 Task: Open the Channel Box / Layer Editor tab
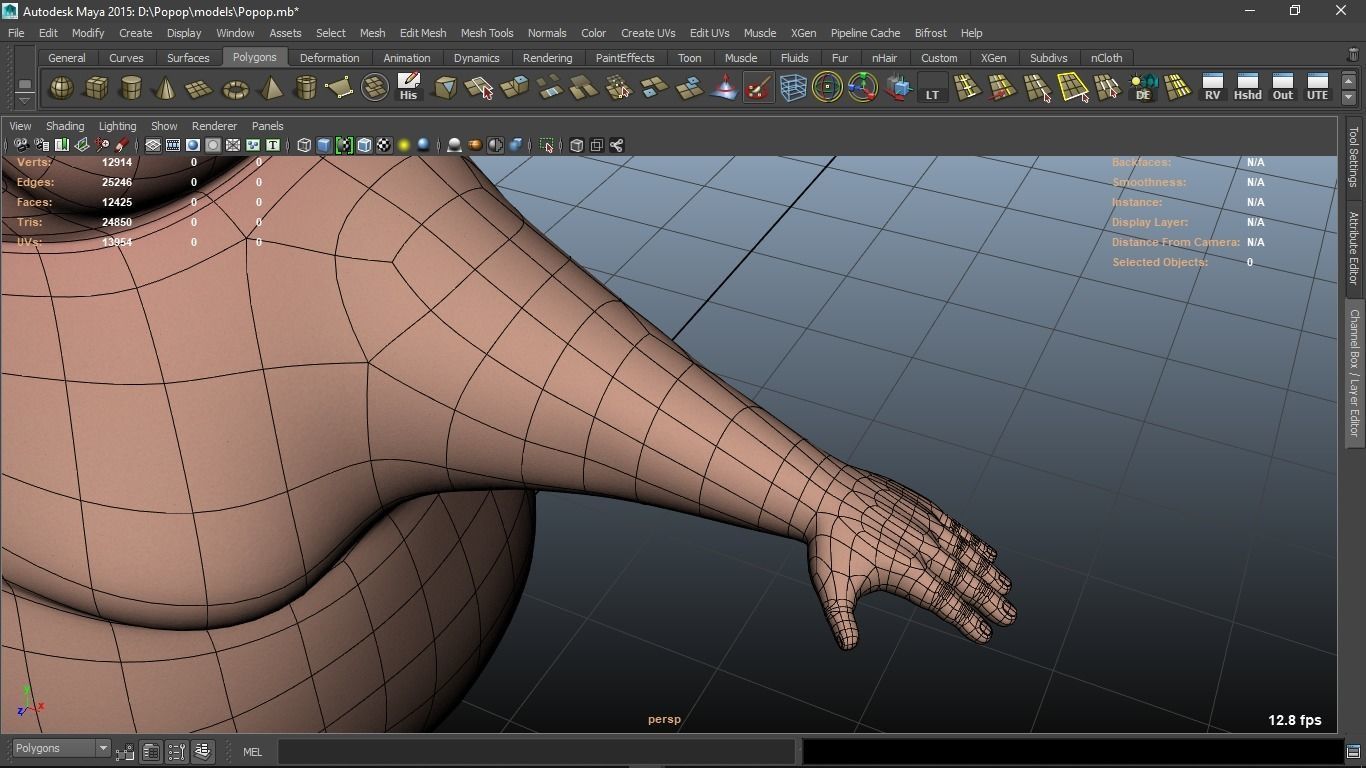[1354, 372]
